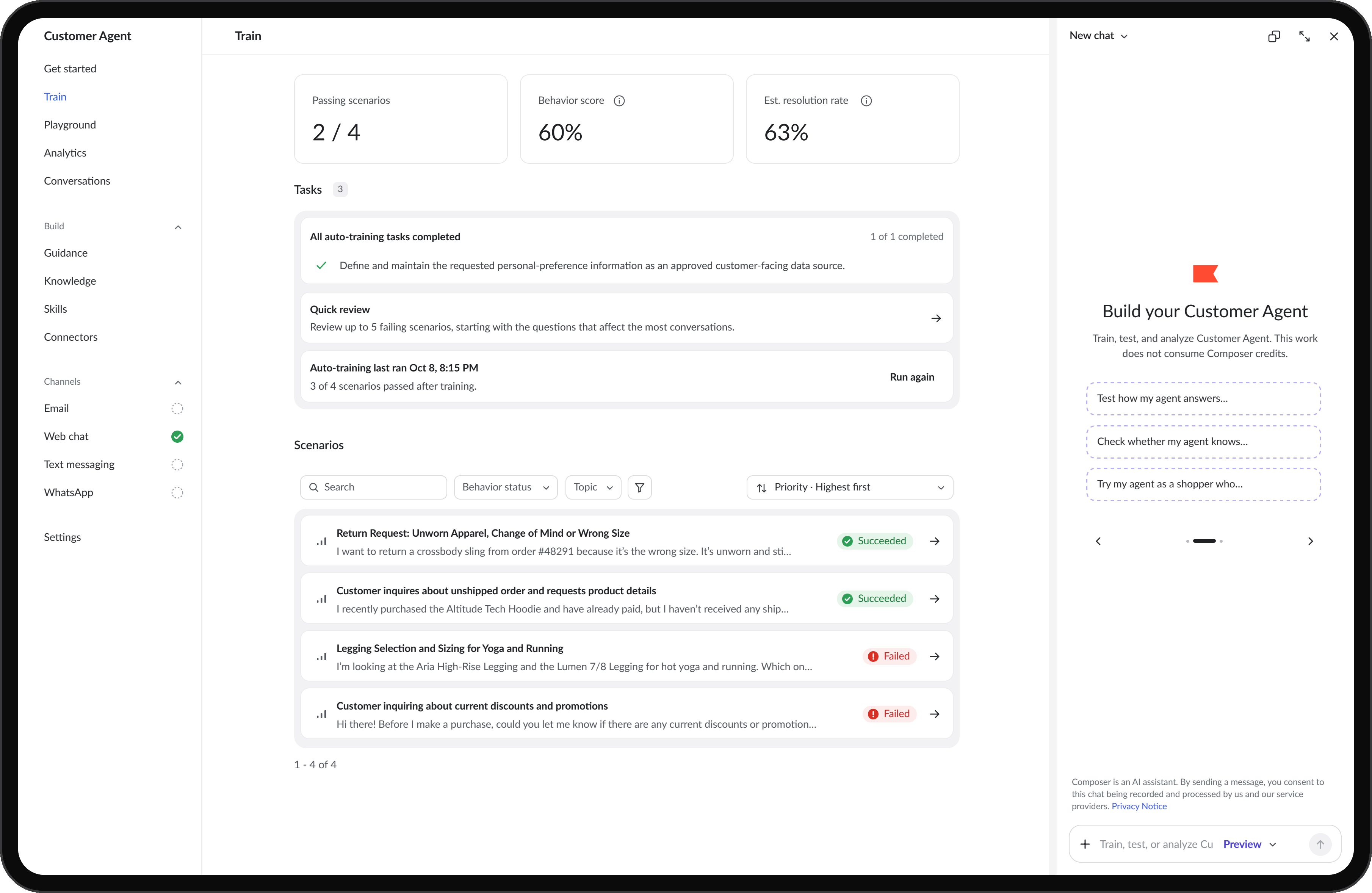The height and width of the screenshot is (893, 1372).
Task: Open the Behavior status dropdown
Action: [506, 487]
